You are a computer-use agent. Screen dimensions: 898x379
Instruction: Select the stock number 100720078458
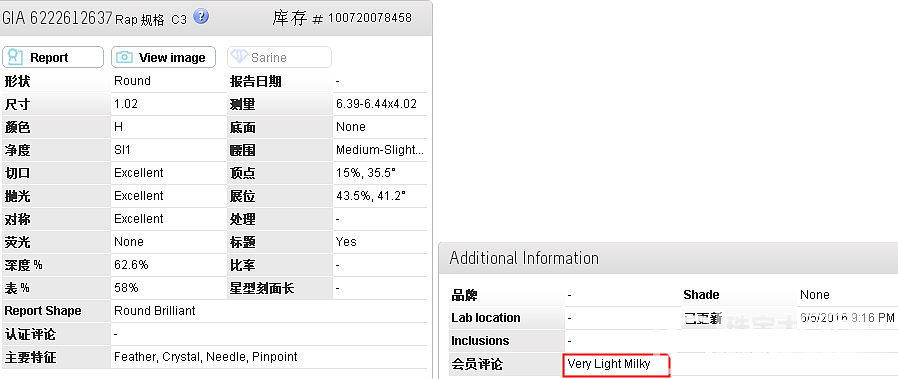(x=369, y=18)
